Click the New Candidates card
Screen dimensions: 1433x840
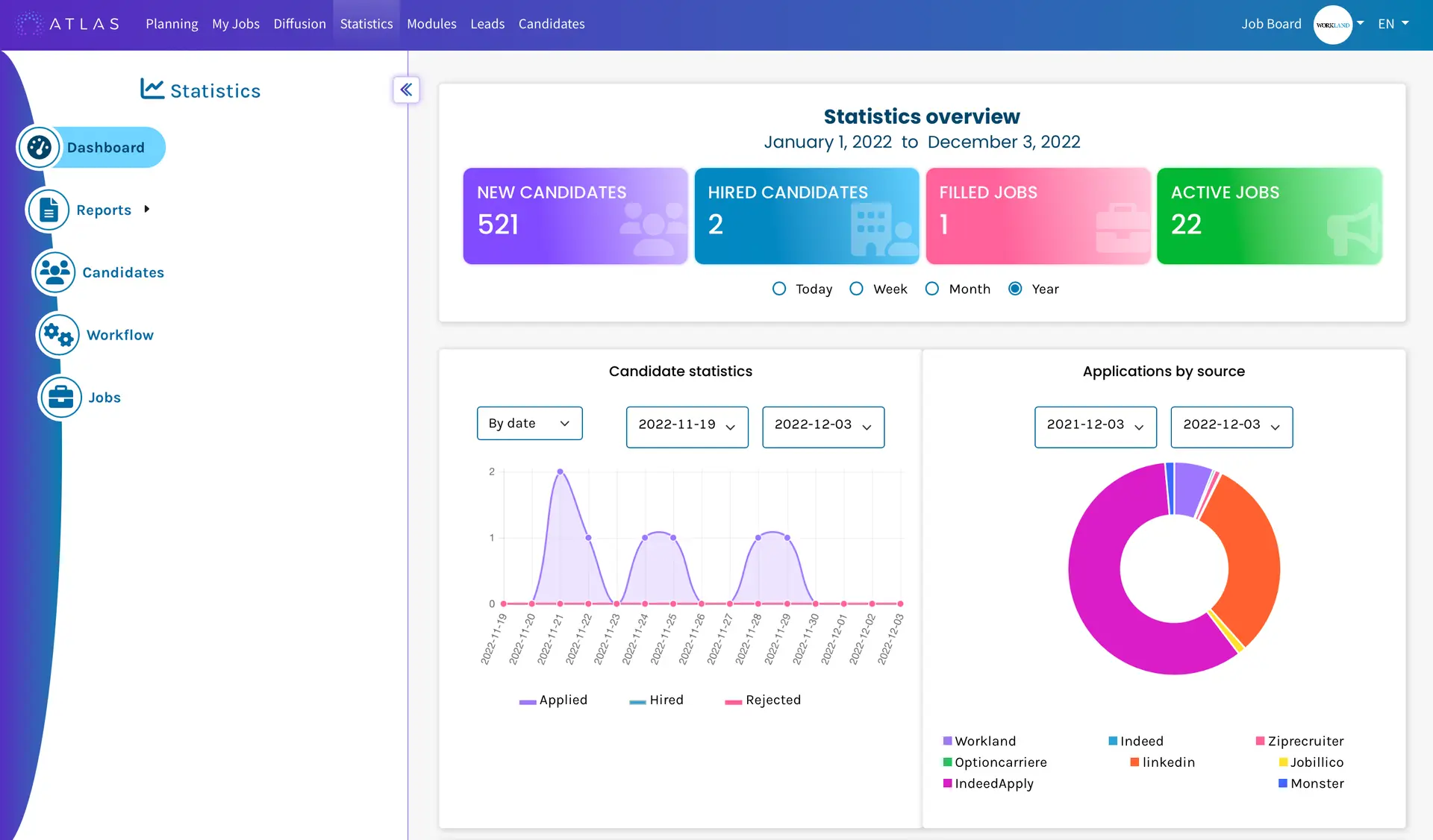575,216
